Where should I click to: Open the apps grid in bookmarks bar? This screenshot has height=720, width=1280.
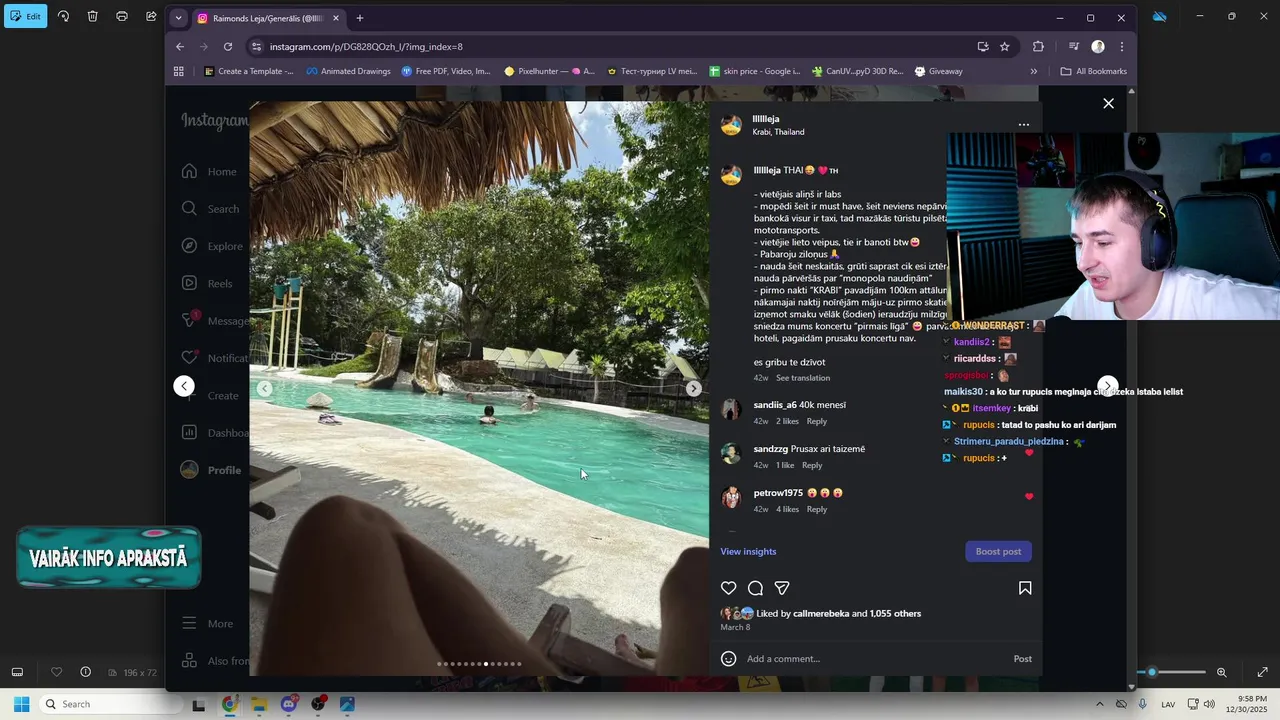click(179, 71)
